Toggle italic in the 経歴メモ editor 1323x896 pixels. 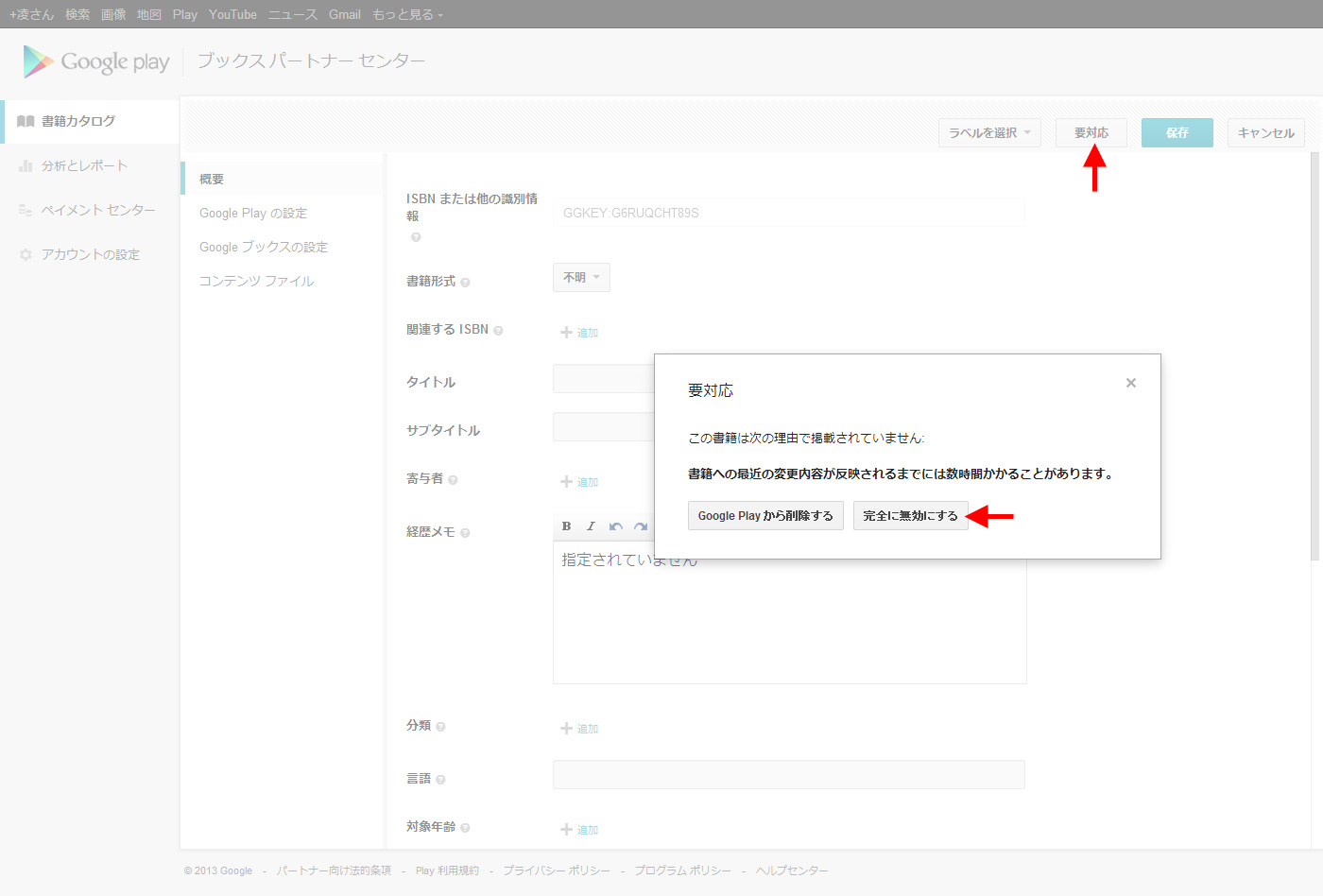point(591,526)
